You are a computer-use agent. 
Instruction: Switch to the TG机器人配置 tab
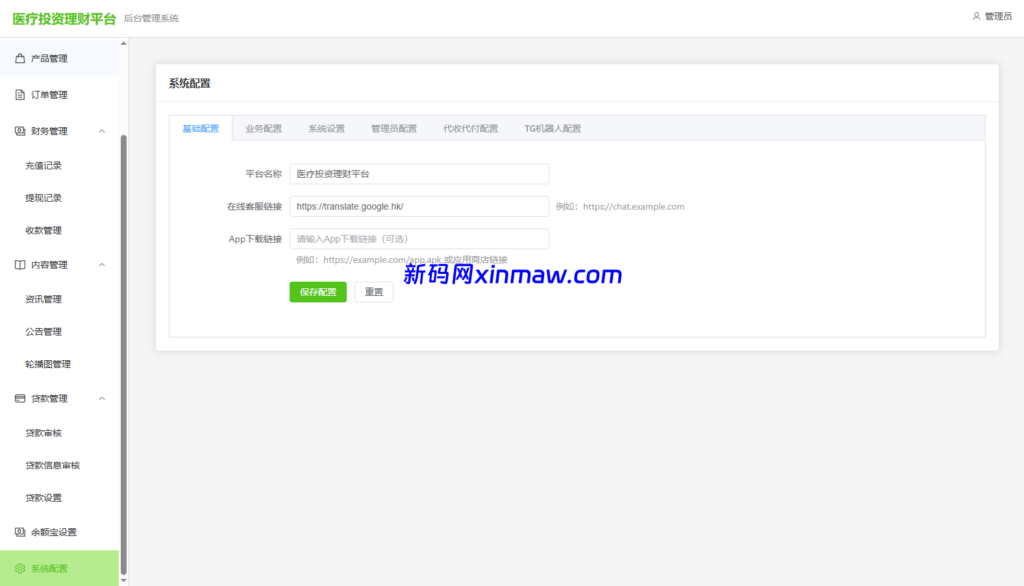point(552,129)
